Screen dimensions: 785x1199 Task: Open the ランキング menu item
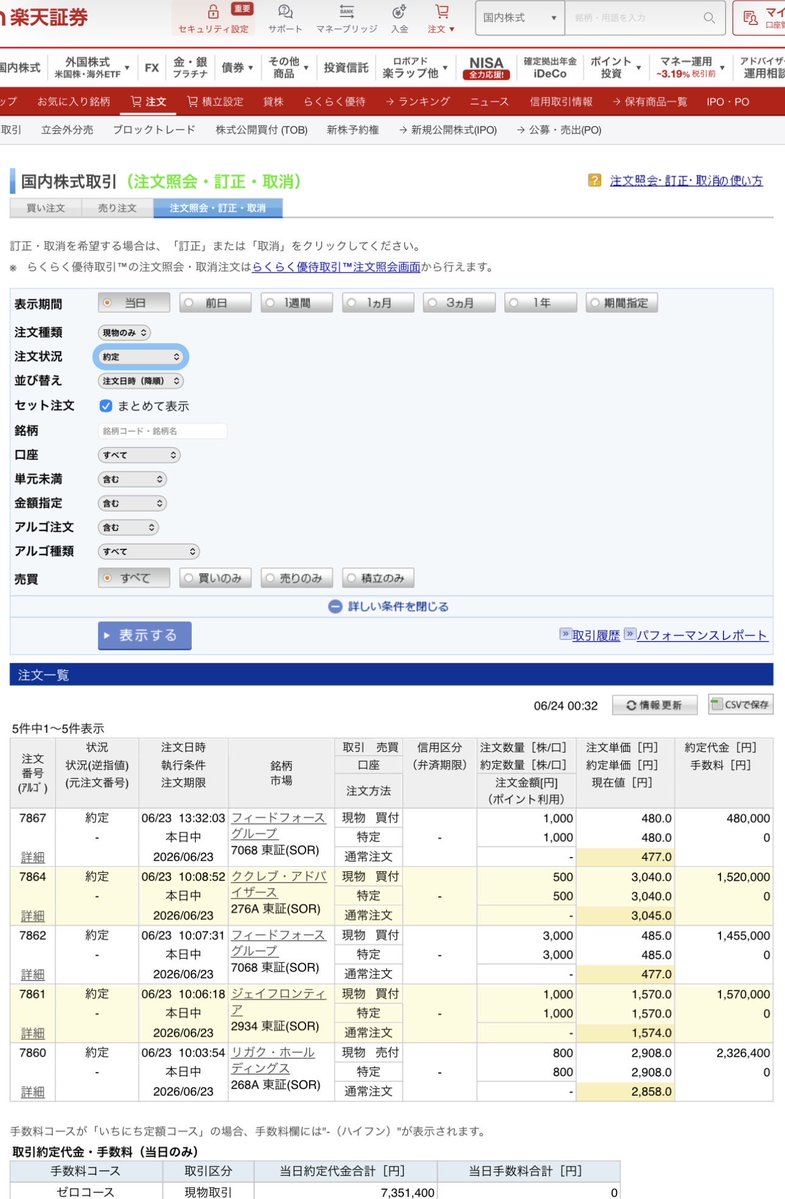tap(417, 102)
